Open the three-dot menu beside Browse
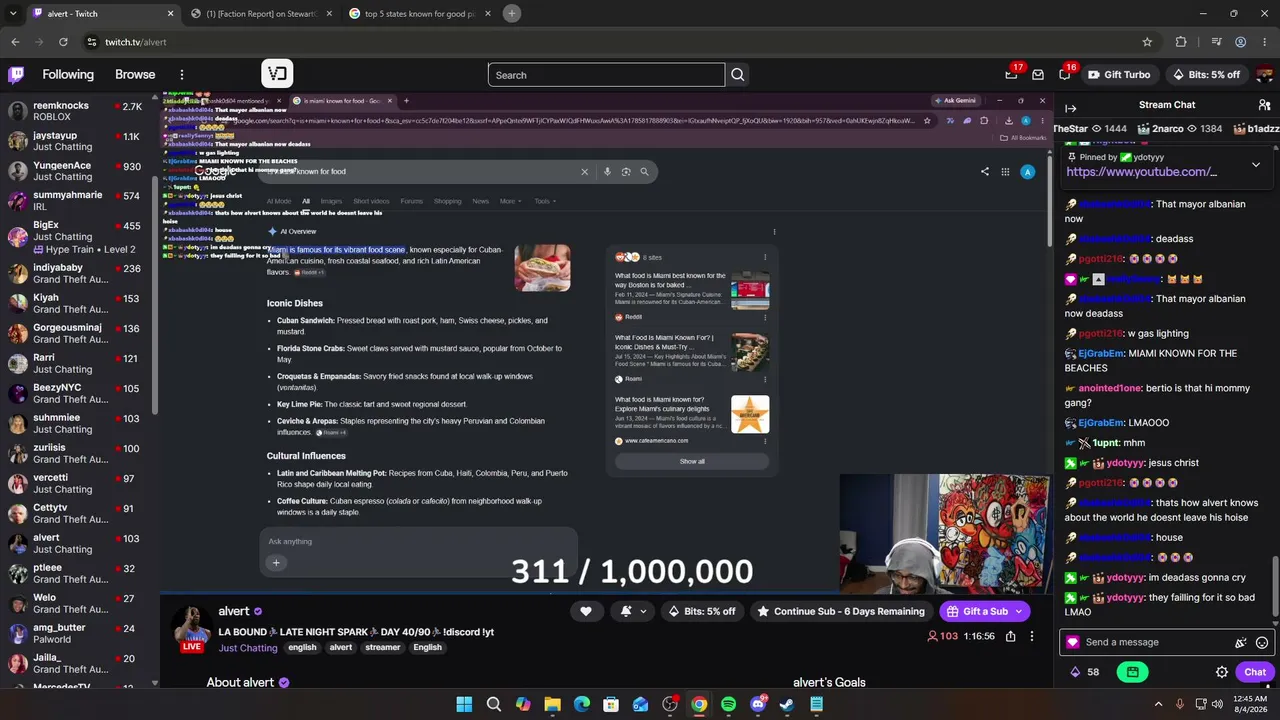Screen dimensions: 1280x720 click(182, 74)
